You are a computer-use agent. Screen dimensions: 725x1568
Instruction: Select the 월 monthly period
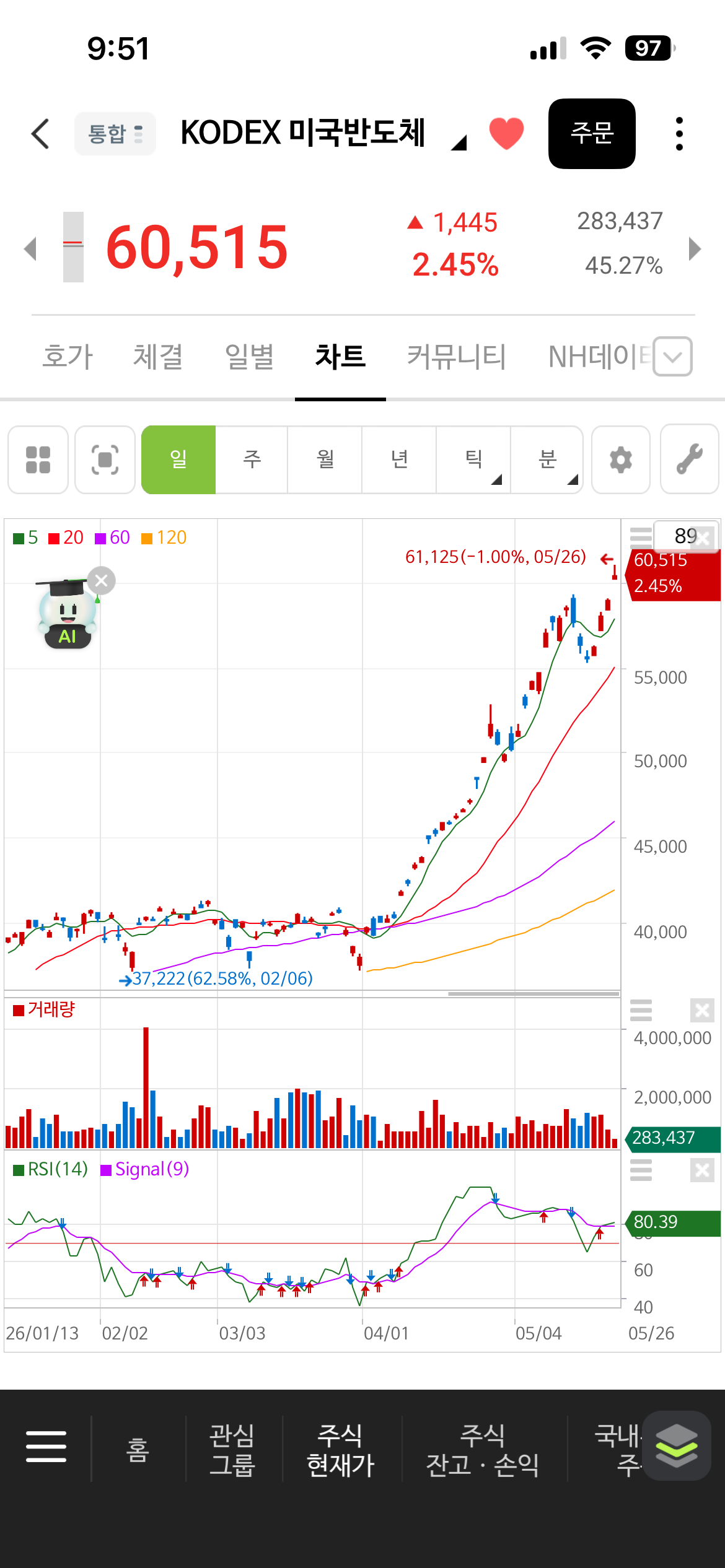(325, 460)
